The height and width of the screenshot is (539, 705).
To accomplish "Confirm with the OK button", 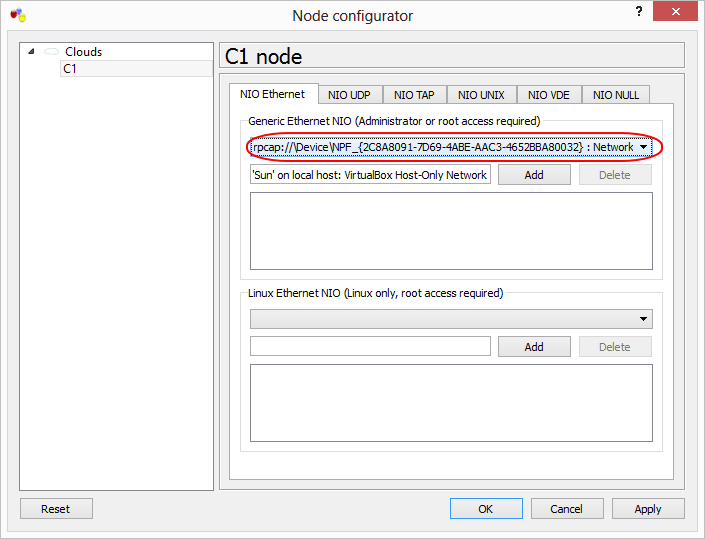I will click(486, 508).
